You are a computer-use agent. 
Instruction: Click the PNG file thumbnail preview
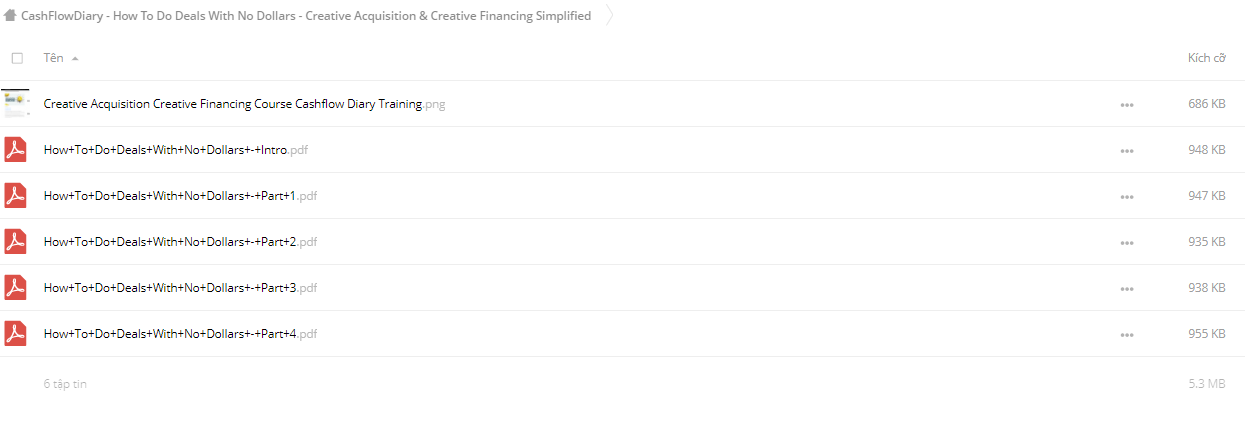[15, 104]
